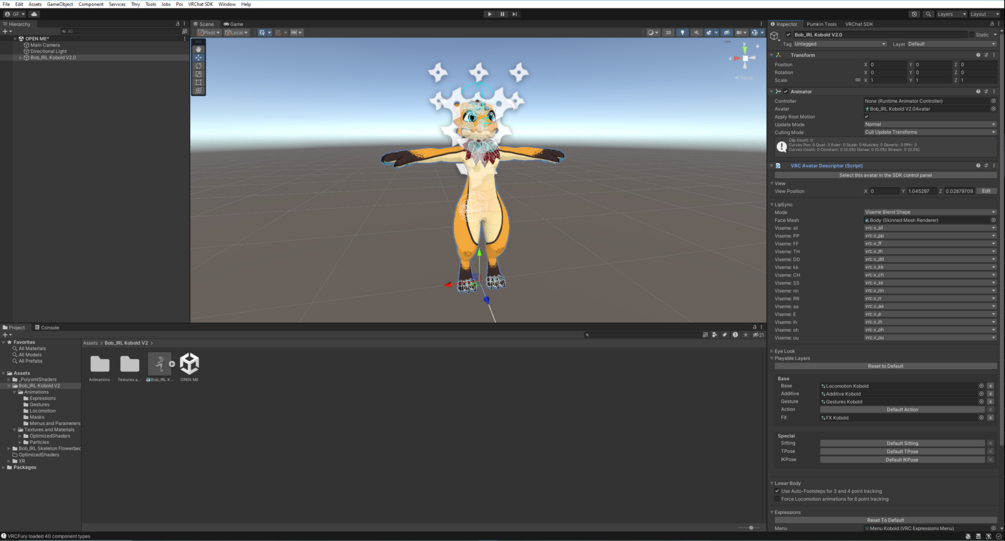1005x541 pixels.
Task: Click the red X axis of orientation gizmo
Action: (735, 58)
